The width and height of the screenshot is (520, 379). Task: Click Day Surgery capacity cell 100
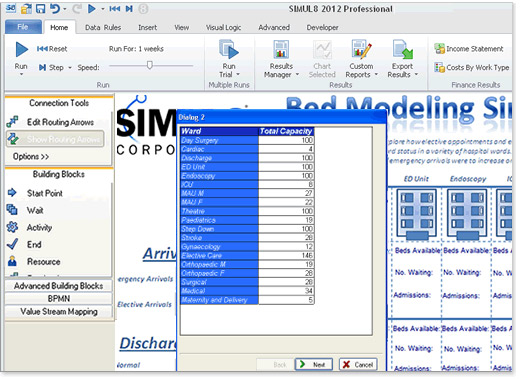(286, 140)
